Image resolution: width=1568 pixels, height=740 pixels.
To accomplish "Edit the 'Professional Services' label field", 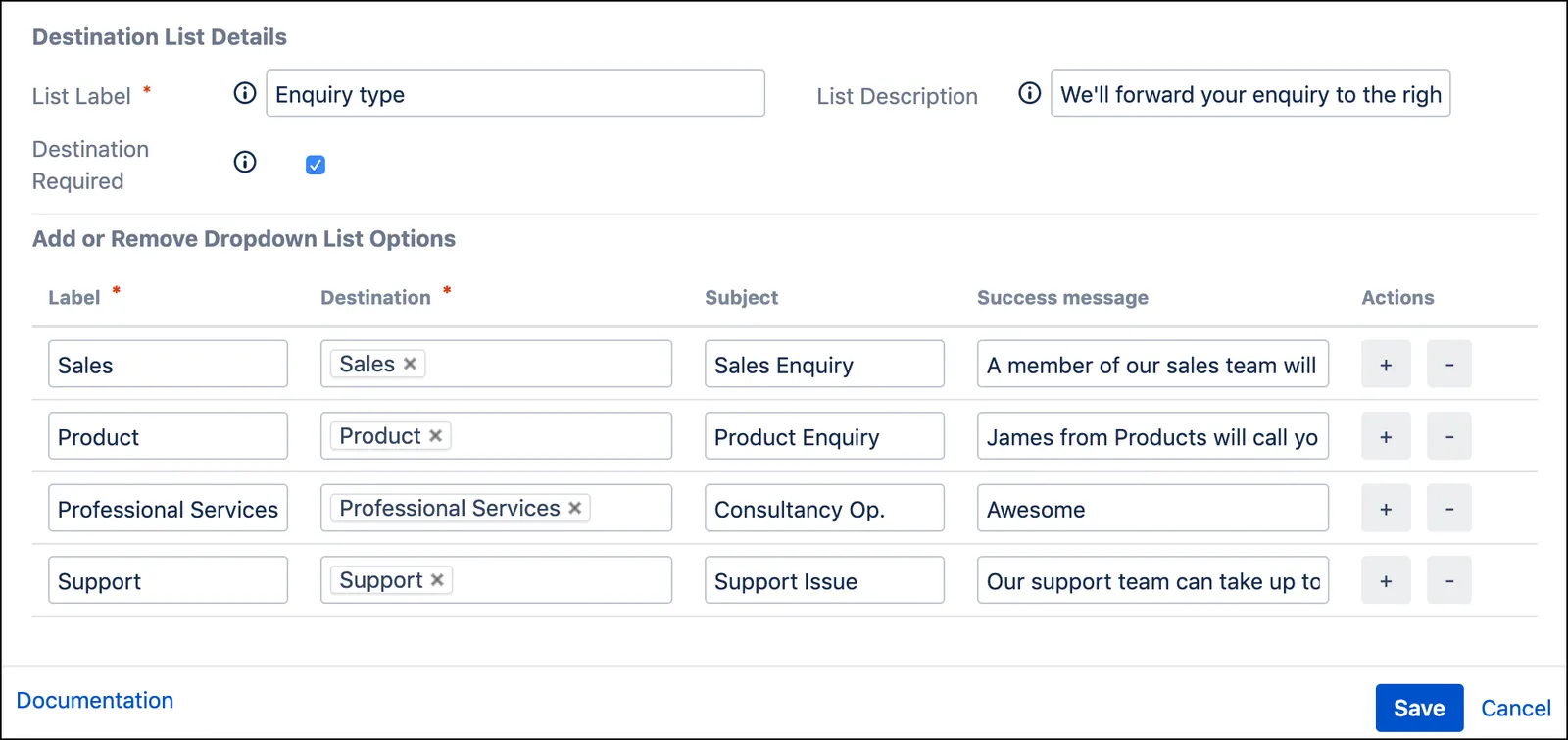I will click(168, 508).
